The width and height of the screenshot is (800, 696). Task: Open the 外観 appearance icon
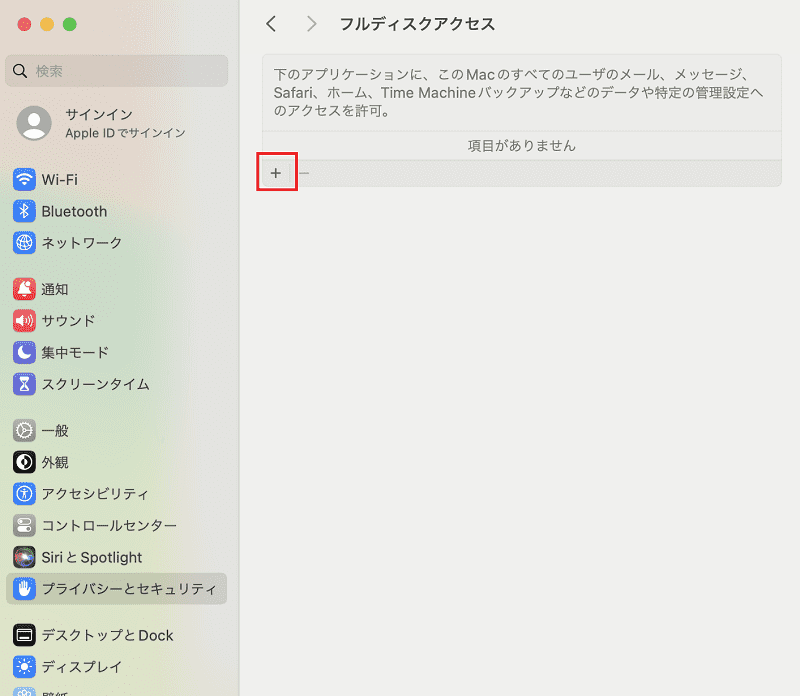click(x=24, y=462)
